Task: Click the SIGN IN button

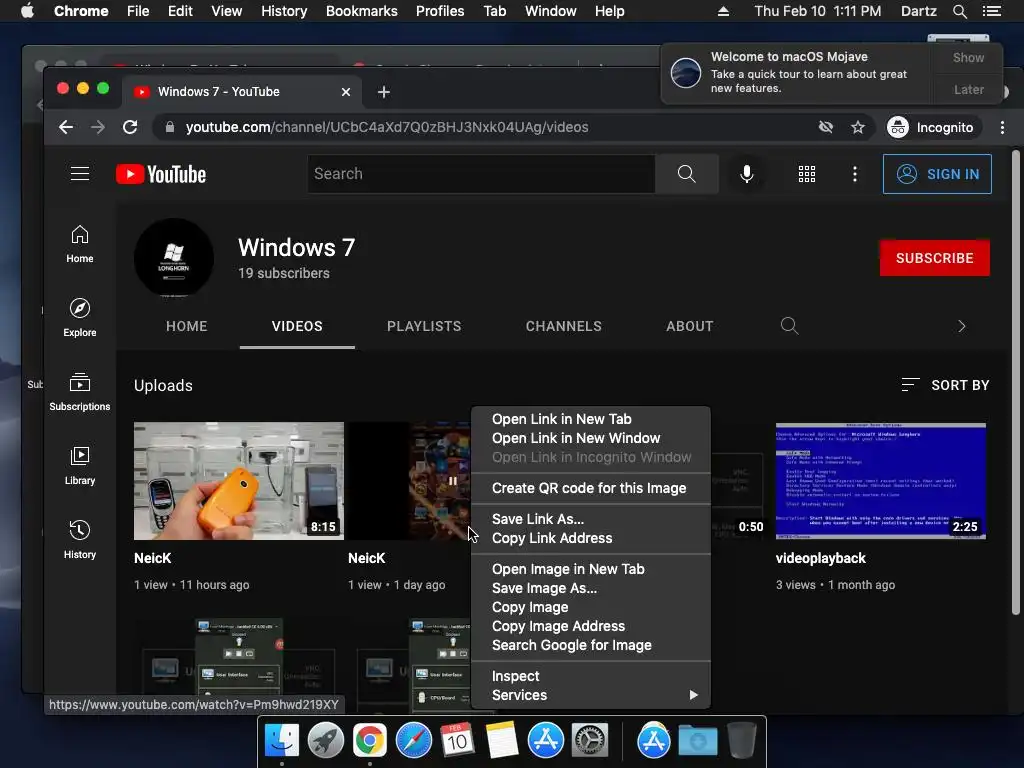Action: coord(937,174)
